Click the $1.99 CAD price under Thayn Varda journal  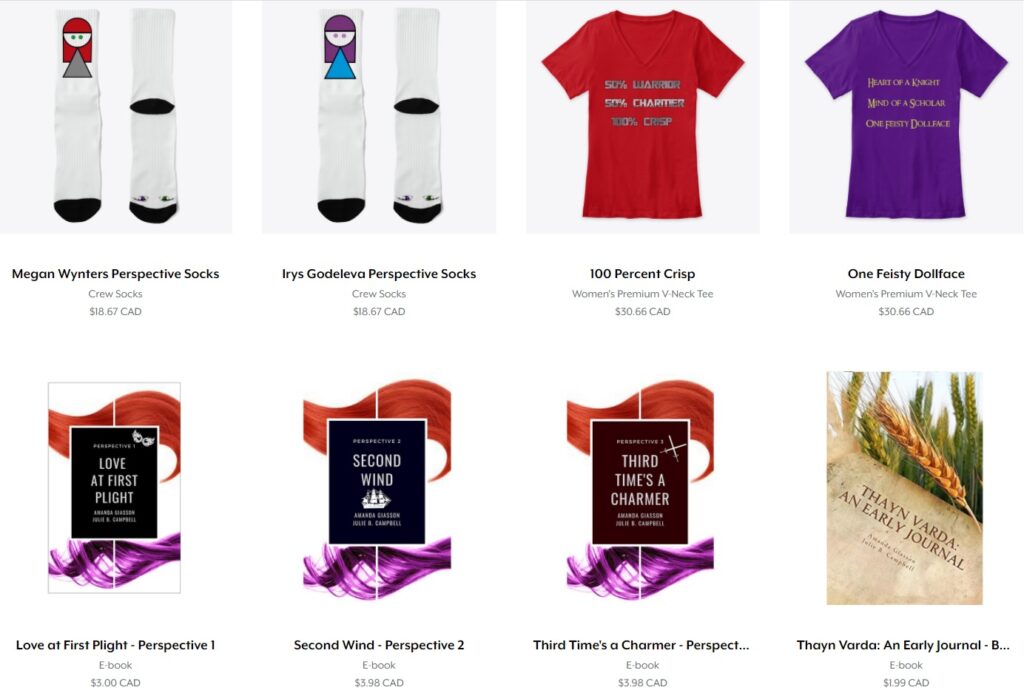(x=906, y=683)
